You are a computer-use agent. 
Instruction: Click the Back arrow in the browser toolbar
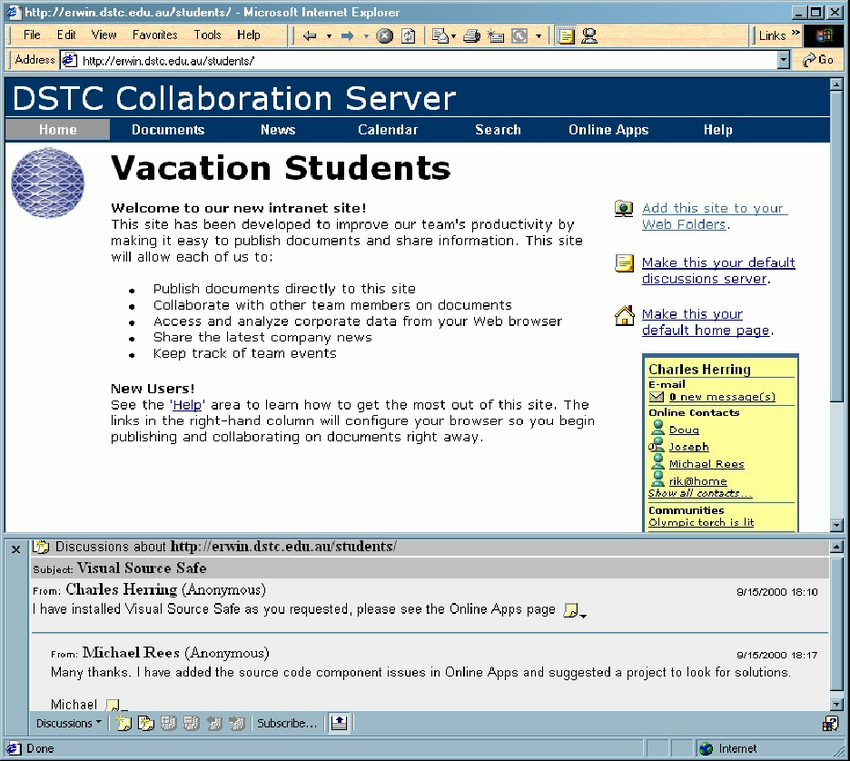pos(310,36)
